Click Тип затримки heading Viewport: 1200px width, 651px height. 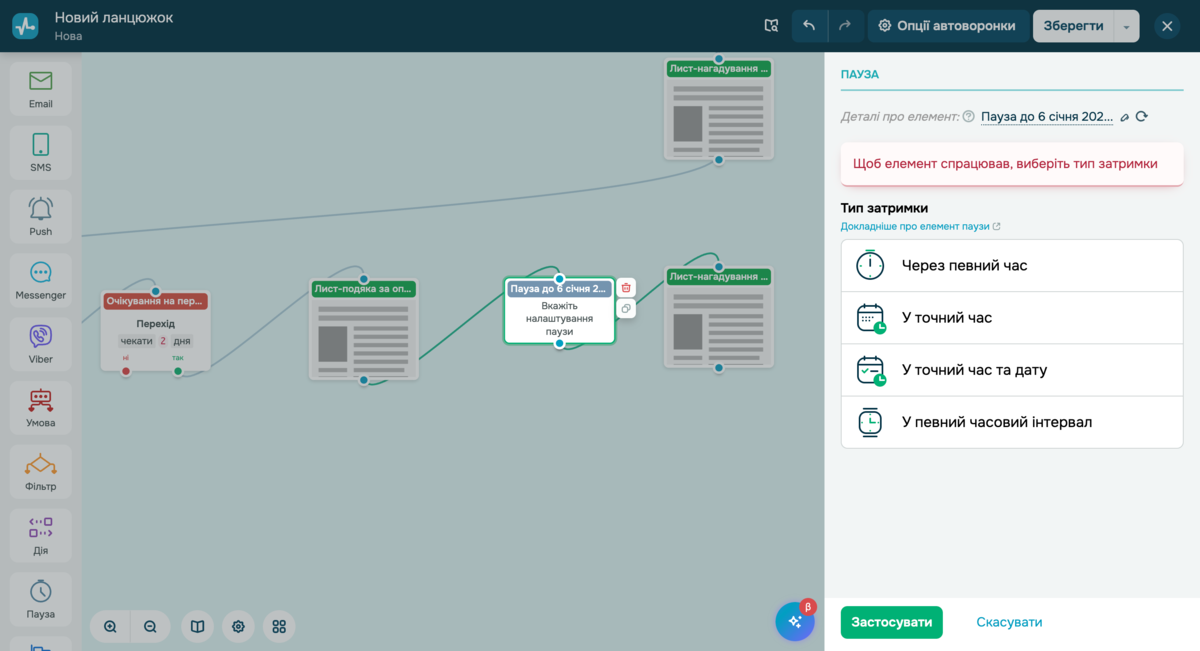tap(884, 208)
